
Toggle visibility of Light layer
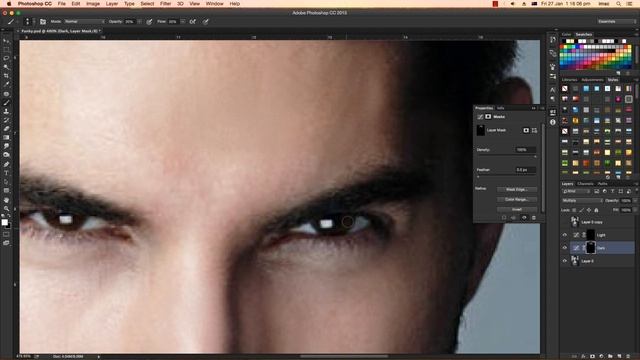[x=565, y=235]
